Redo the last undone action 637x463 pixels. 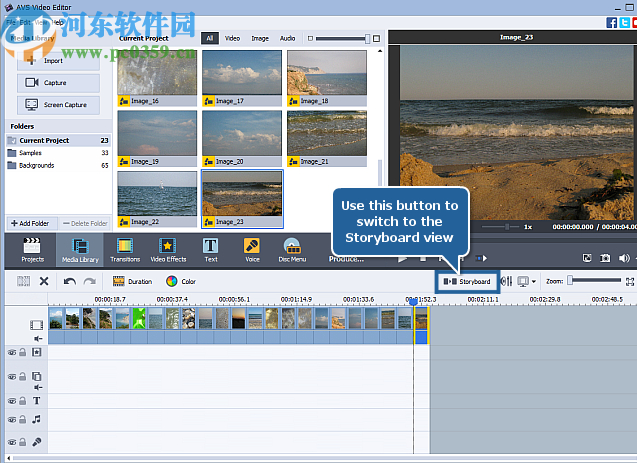89,281
